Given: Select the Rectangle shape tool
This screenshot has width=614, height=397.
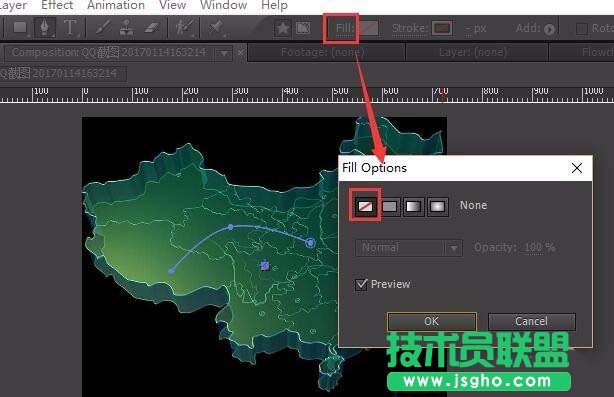Looking at the screenshot, I should [20, 28].
